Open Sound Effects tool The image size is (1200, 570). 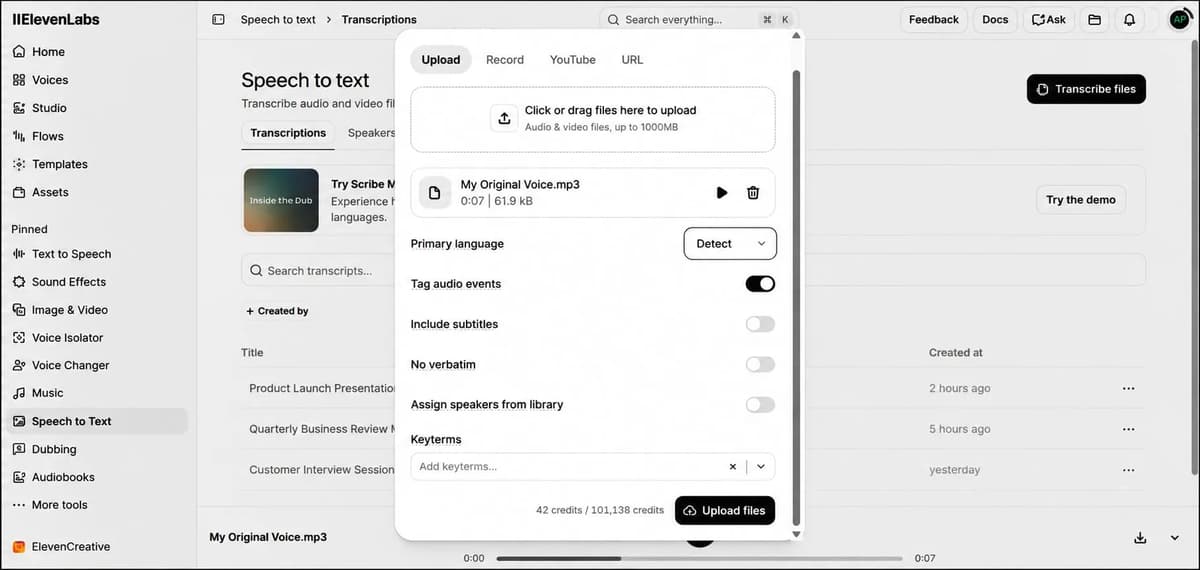68,282
